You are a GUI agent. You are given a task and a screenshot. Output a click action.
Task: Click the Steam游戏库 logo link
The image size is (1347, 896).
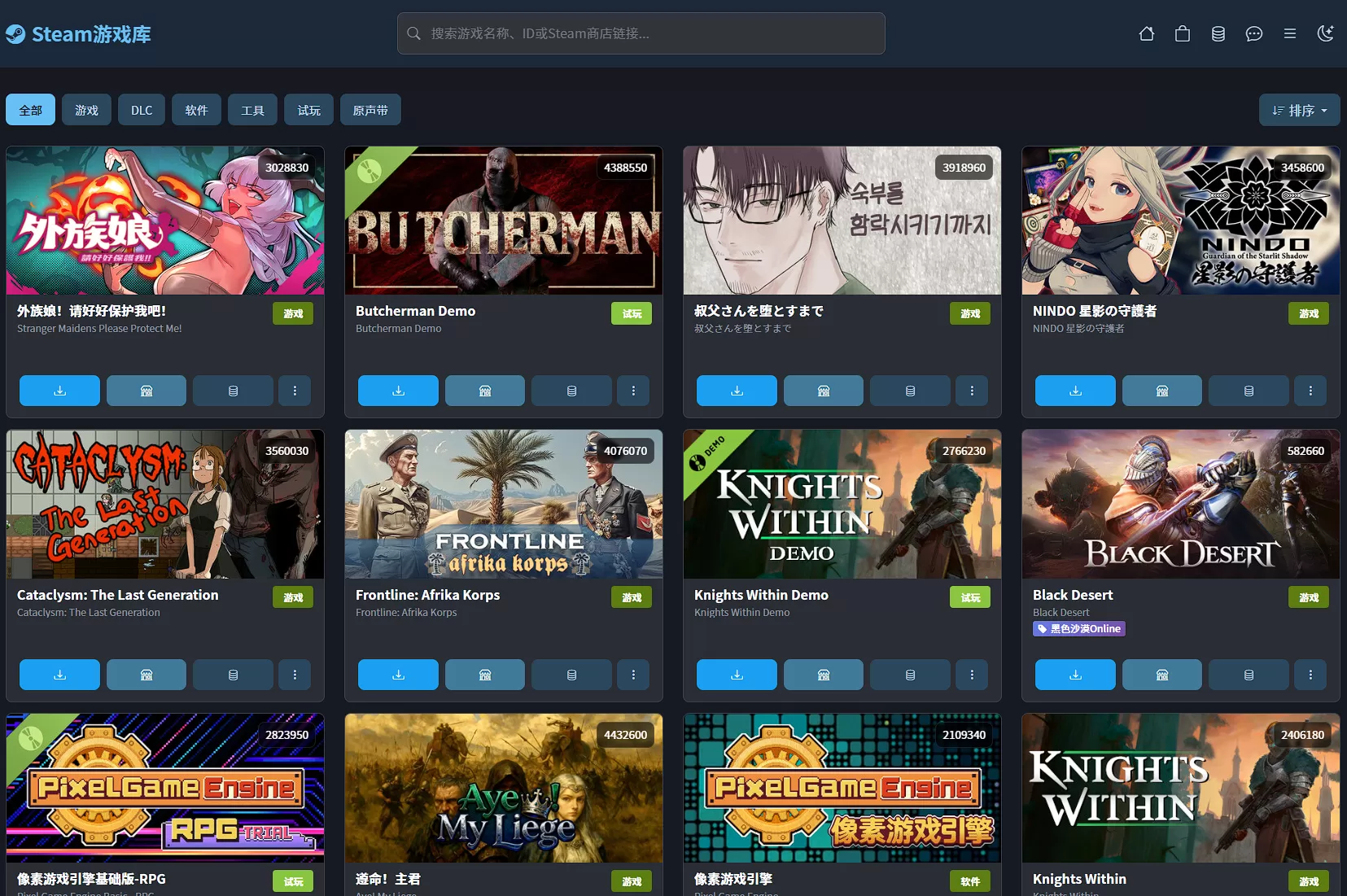(x=79, y=34)
